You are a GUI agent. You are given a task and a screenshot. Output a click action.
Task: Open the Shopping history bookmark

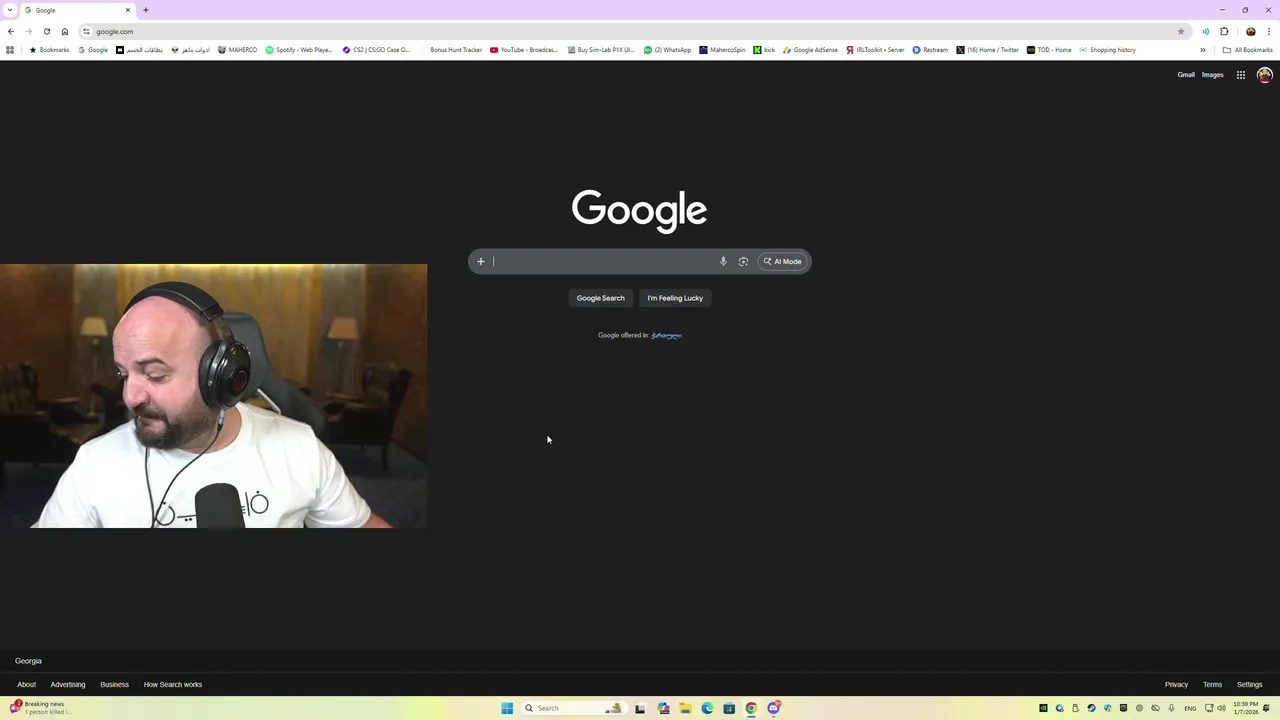[1107, 50]
